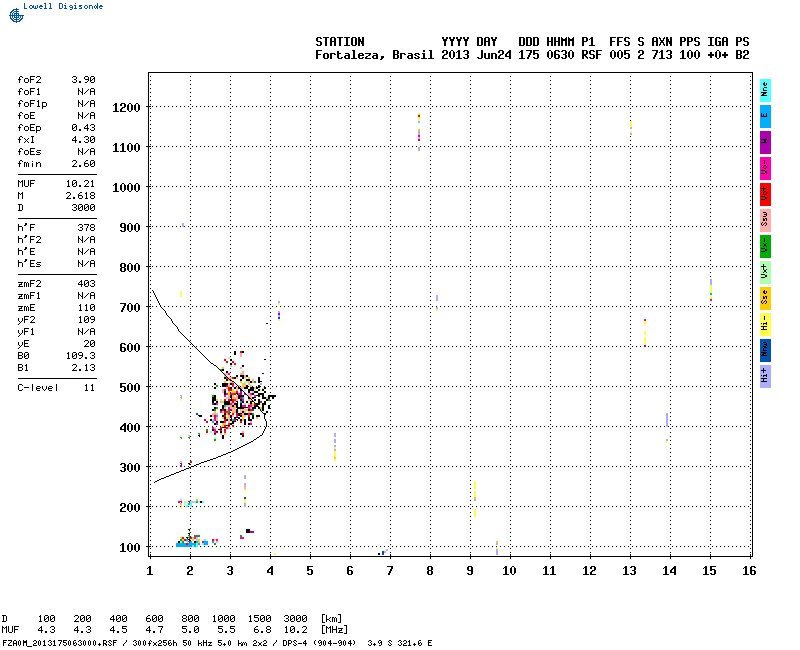800x650 pixels.
Task: Click the 500 km height axis label
Action: pyautogui.click(x=130, y=388)
